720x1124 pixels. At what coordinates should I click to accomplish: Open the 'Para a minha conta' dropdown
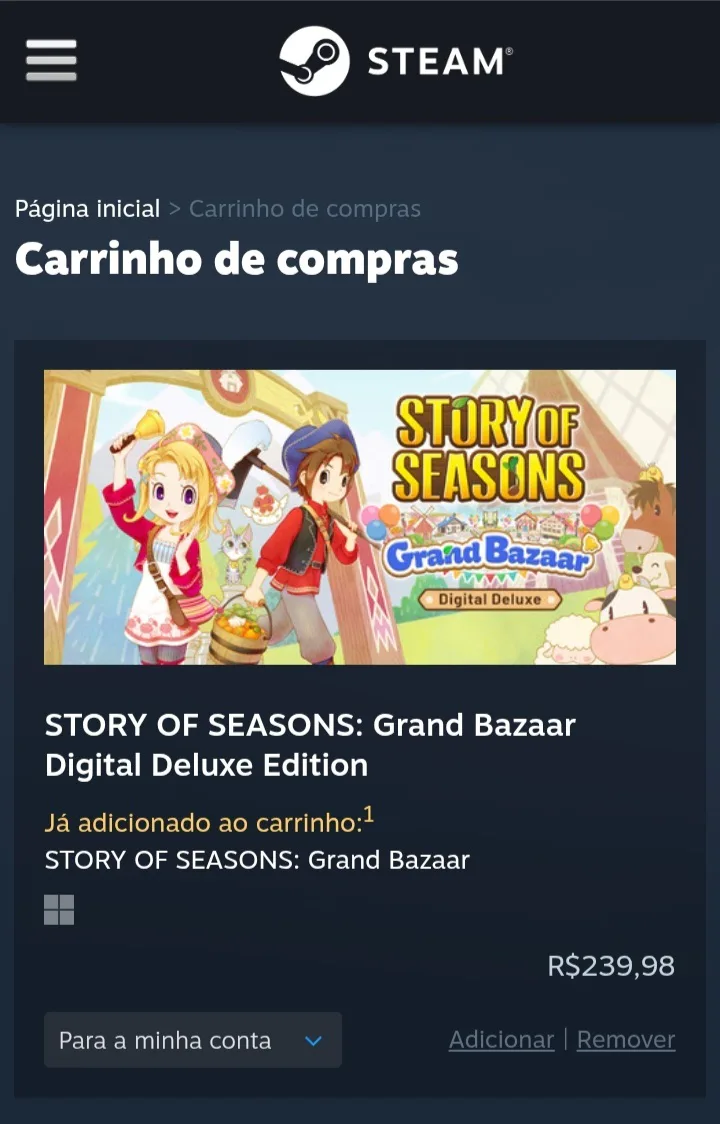[193, 1039]
